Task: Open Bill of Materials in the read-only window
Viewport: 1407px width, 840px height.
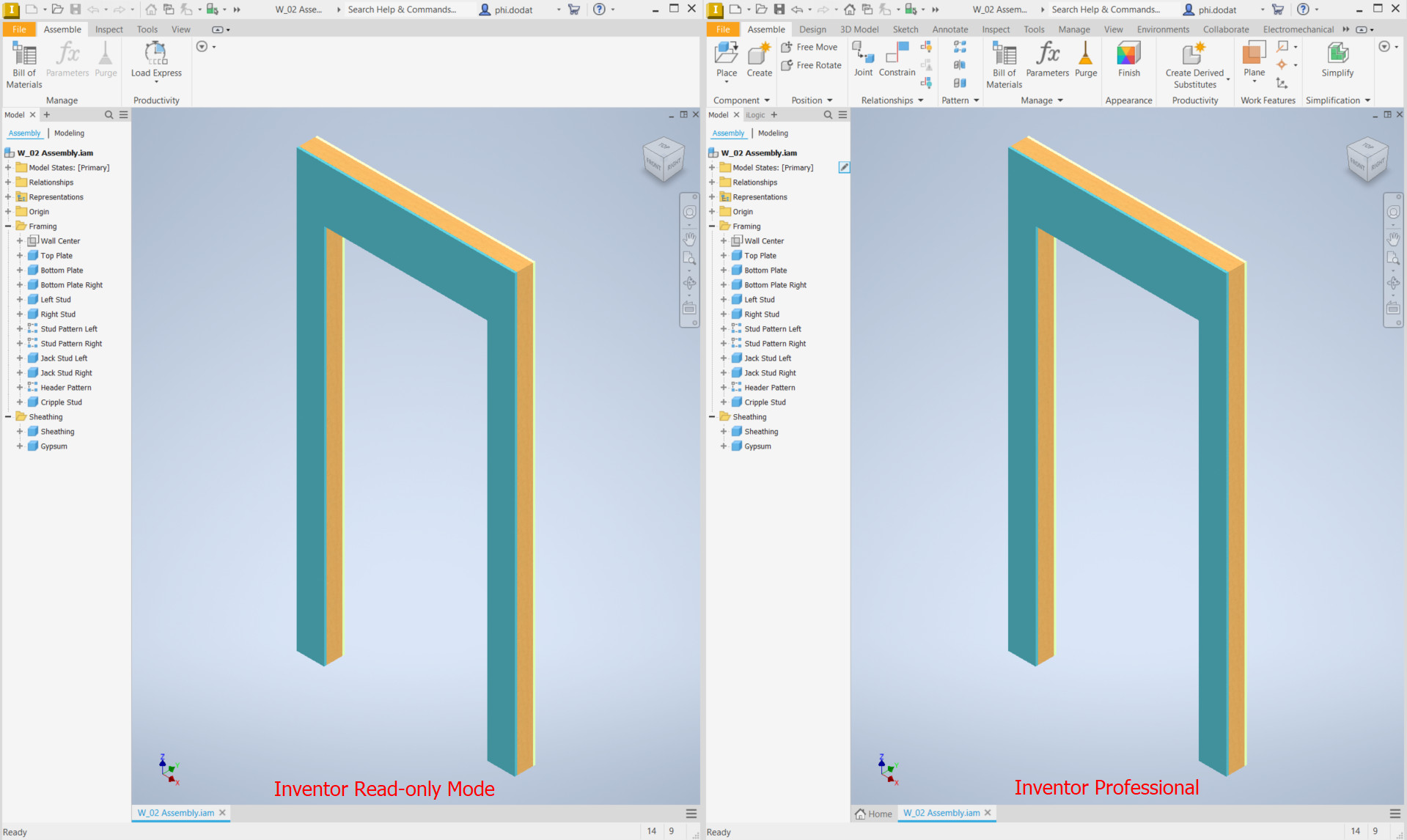Action: (24, 65)
